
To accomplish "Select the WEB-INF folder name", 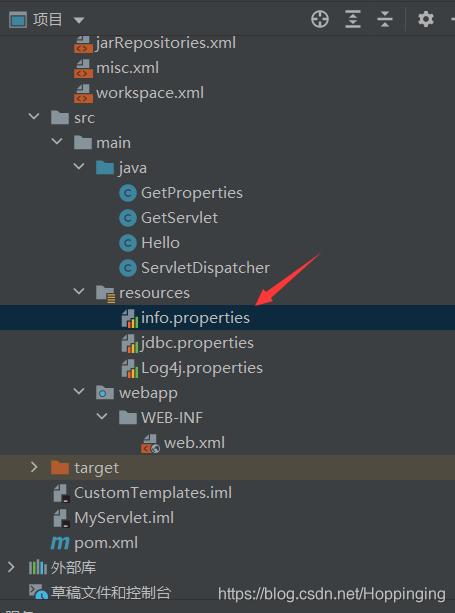I will 172,418.
